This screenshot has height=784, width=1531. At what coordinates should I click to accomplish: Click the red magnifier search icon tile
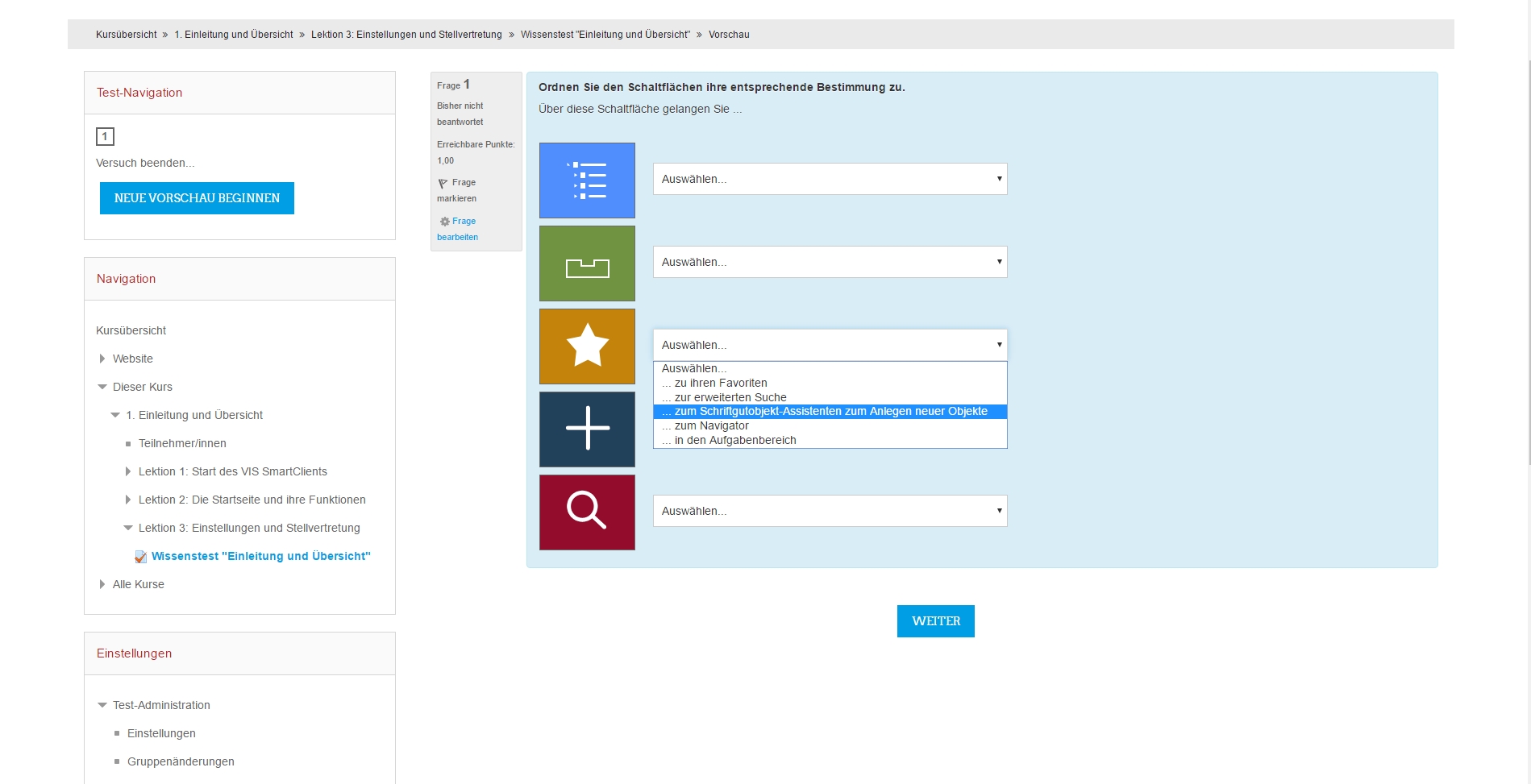click(587, 512)
